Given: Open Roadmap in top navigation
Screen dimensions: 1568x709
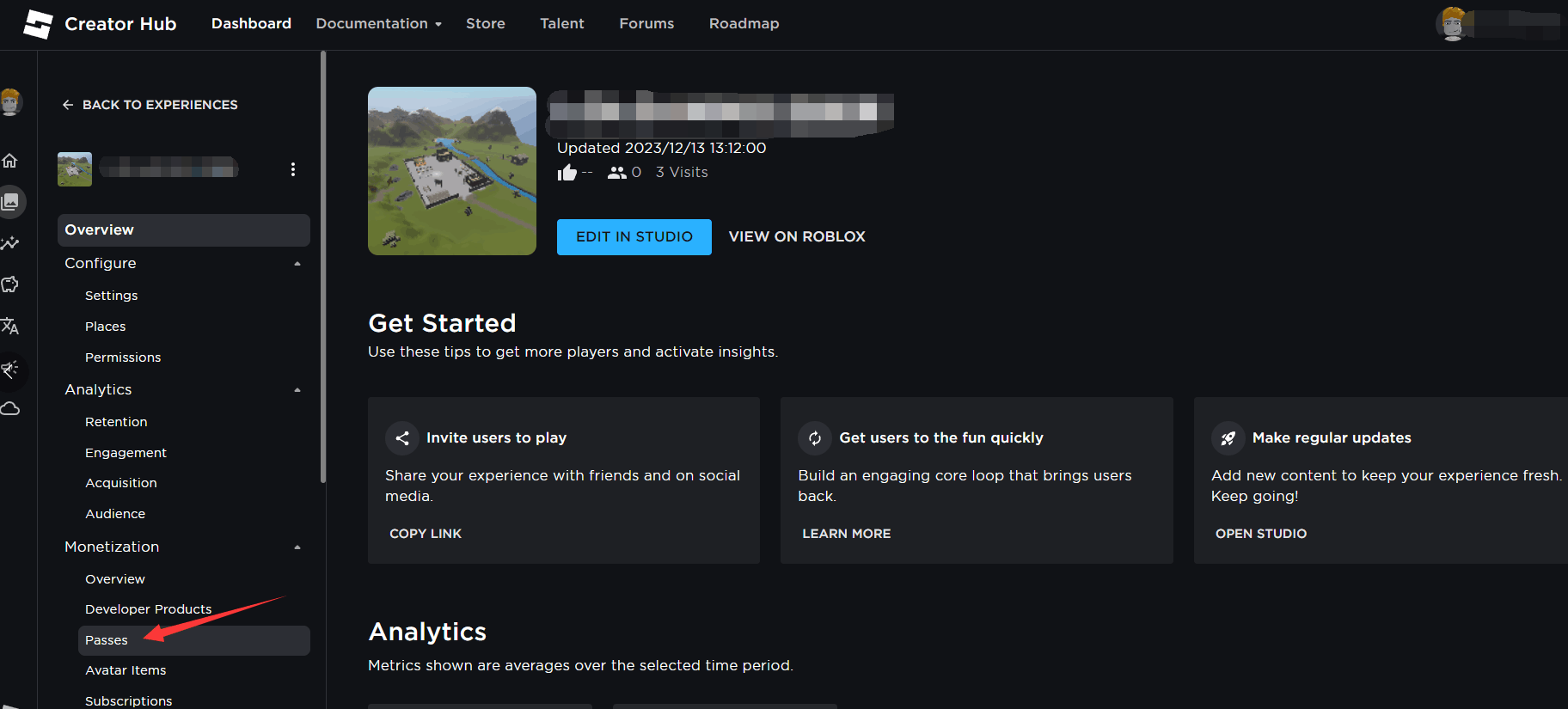Looking at the screenshot, I should pyautogui.click(x=744, y=24).
